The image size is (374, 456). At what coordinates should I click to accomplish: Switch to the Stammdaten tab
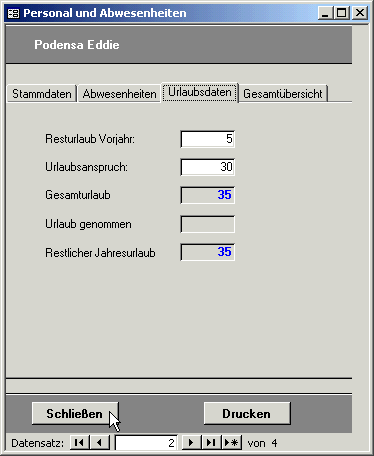click(42, 94)
